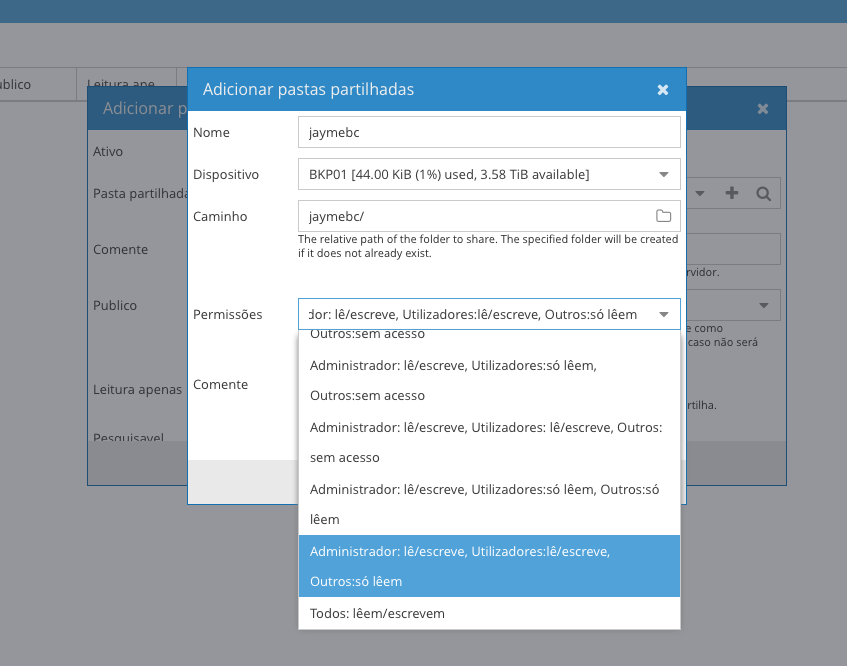847x666 pixels.
Task: Expand the Dispositivo dropdown arrow
Action: (x=663, y=175)
